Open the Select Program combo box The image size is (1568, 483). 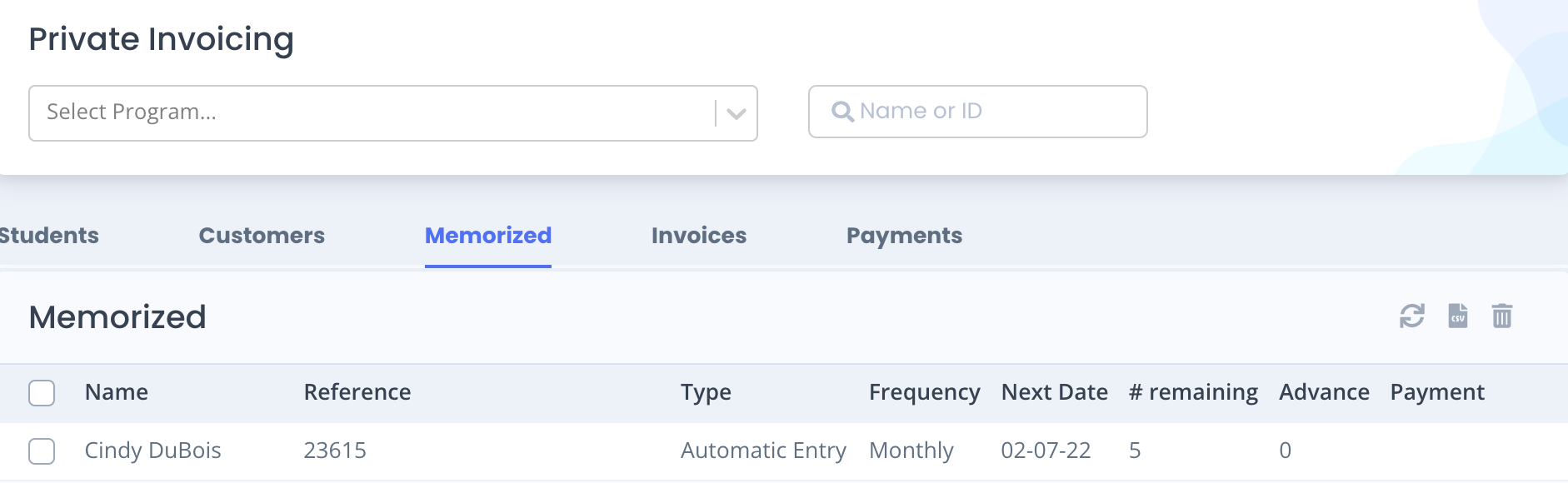393,113
